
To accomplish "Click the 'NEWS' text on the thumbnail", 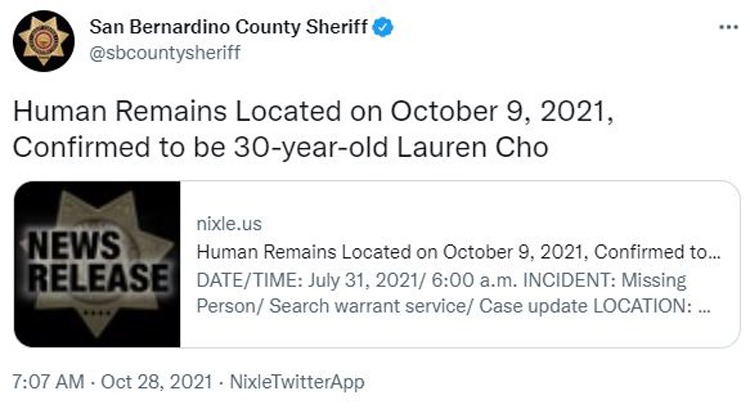I will 75,244.
